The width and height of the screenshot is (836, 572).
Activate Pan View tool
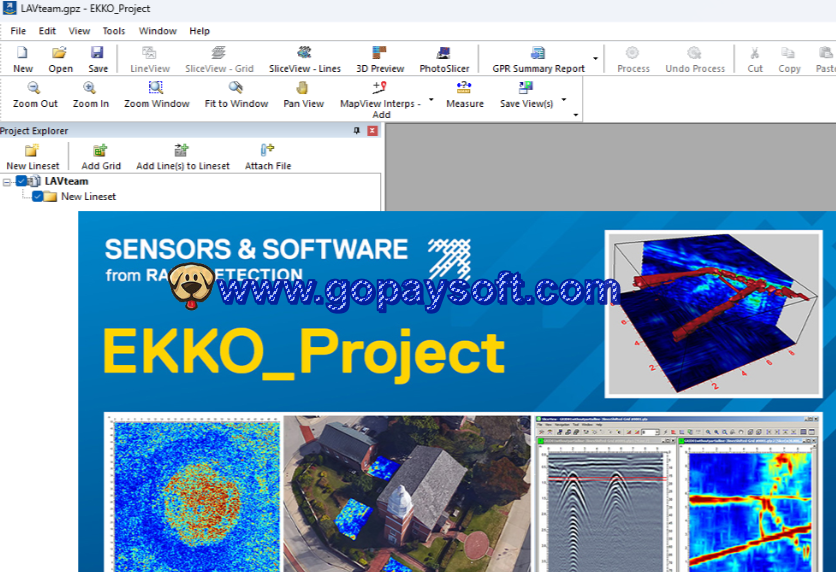click(x=303, y=94)
